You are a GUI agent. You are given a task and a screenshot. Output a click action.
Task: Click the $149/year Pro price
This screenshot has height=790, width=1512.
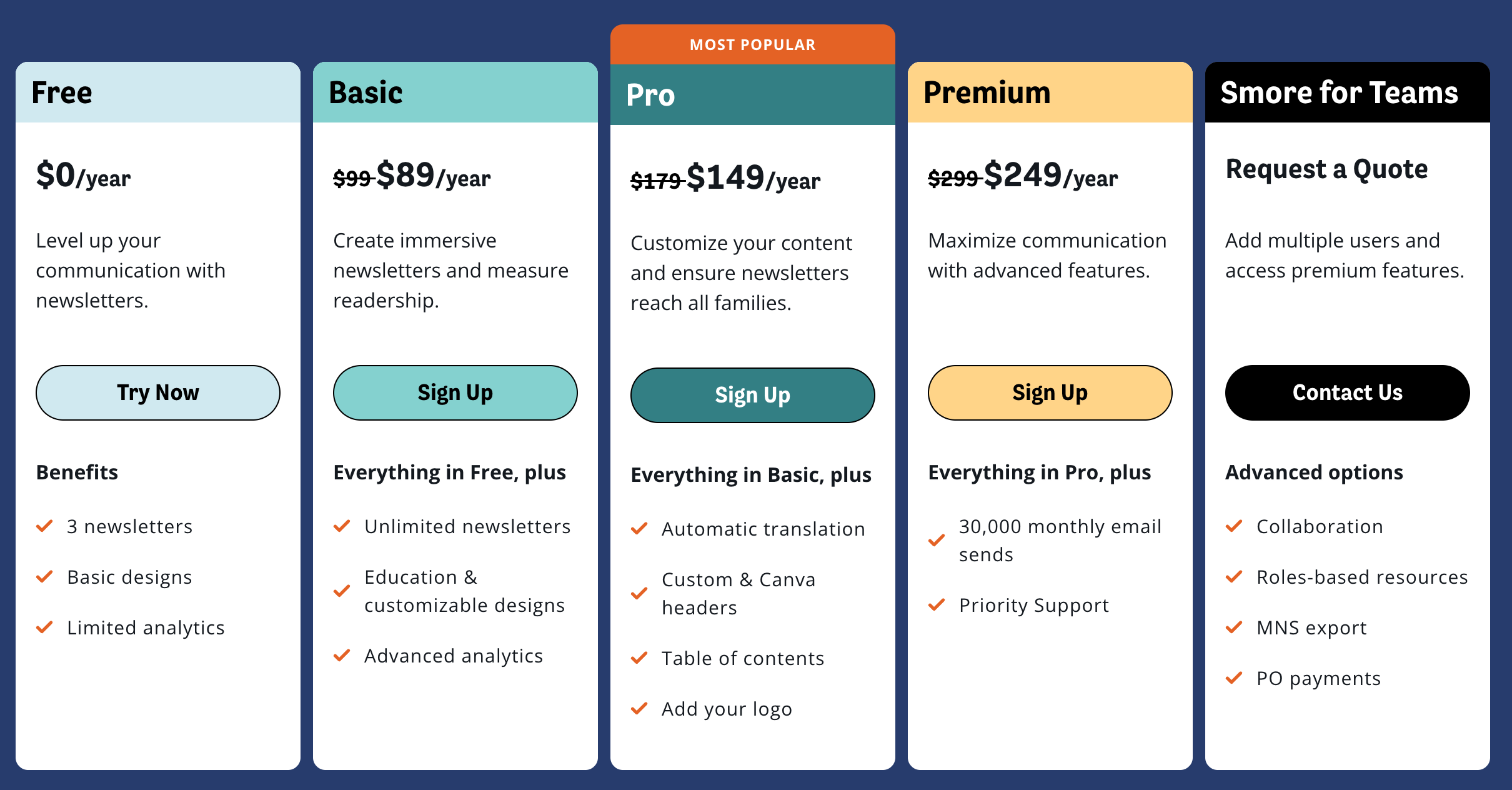click(754, 177)
